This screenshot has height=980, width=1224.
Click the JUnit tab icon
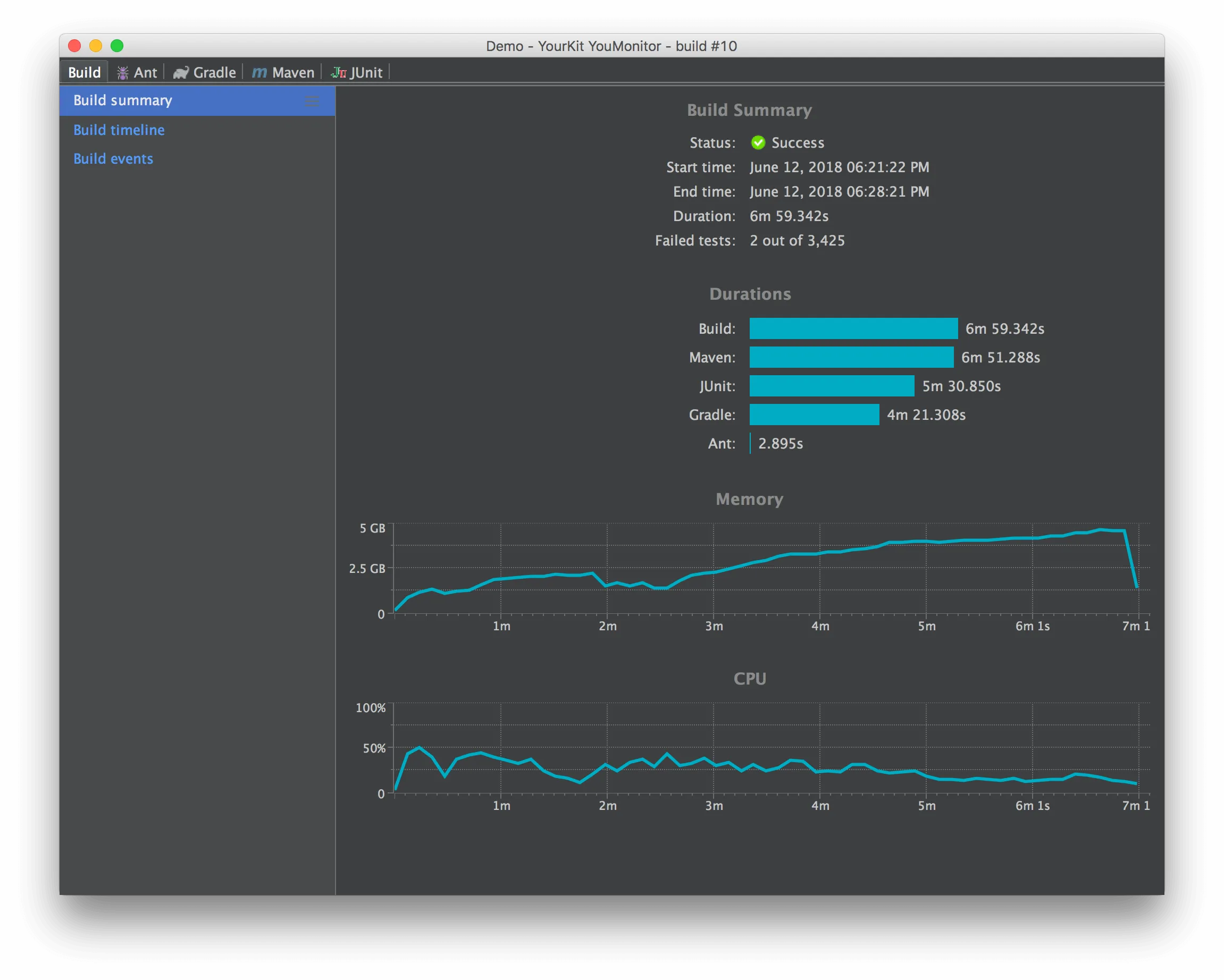[339, 73]
